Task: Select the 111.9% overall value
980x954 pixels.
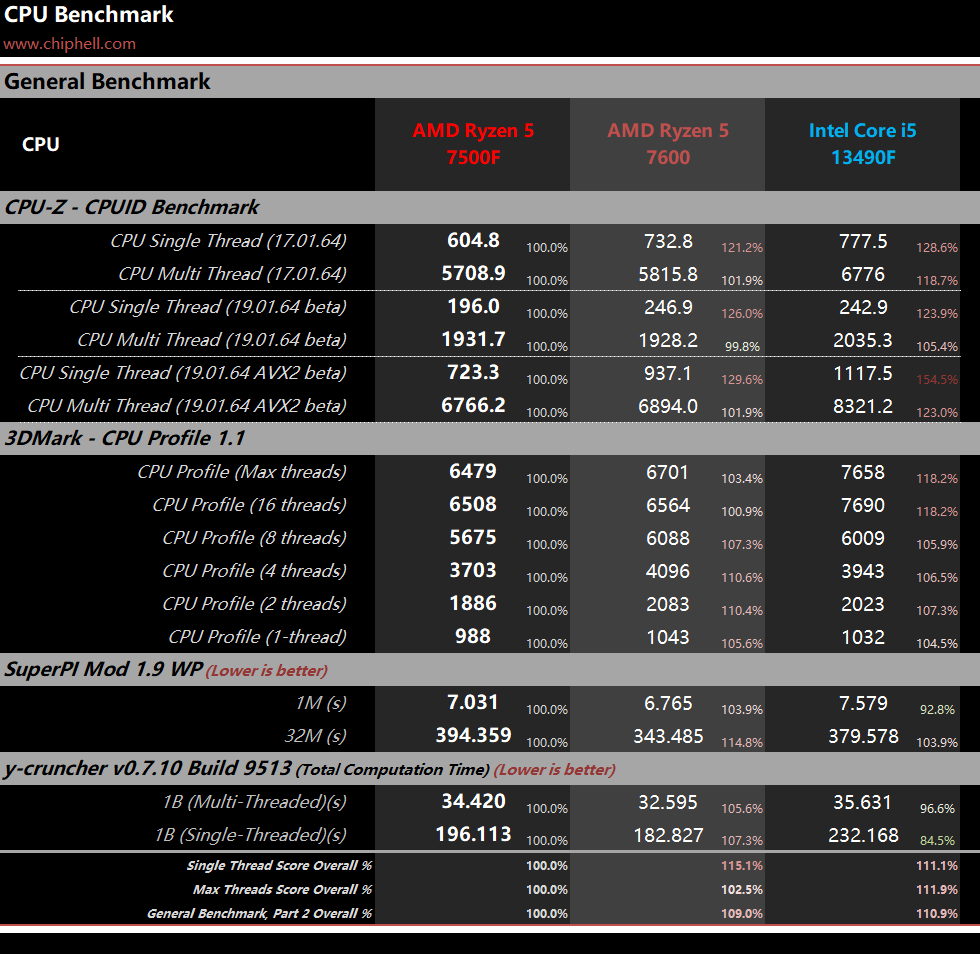Action: (937, 890)
